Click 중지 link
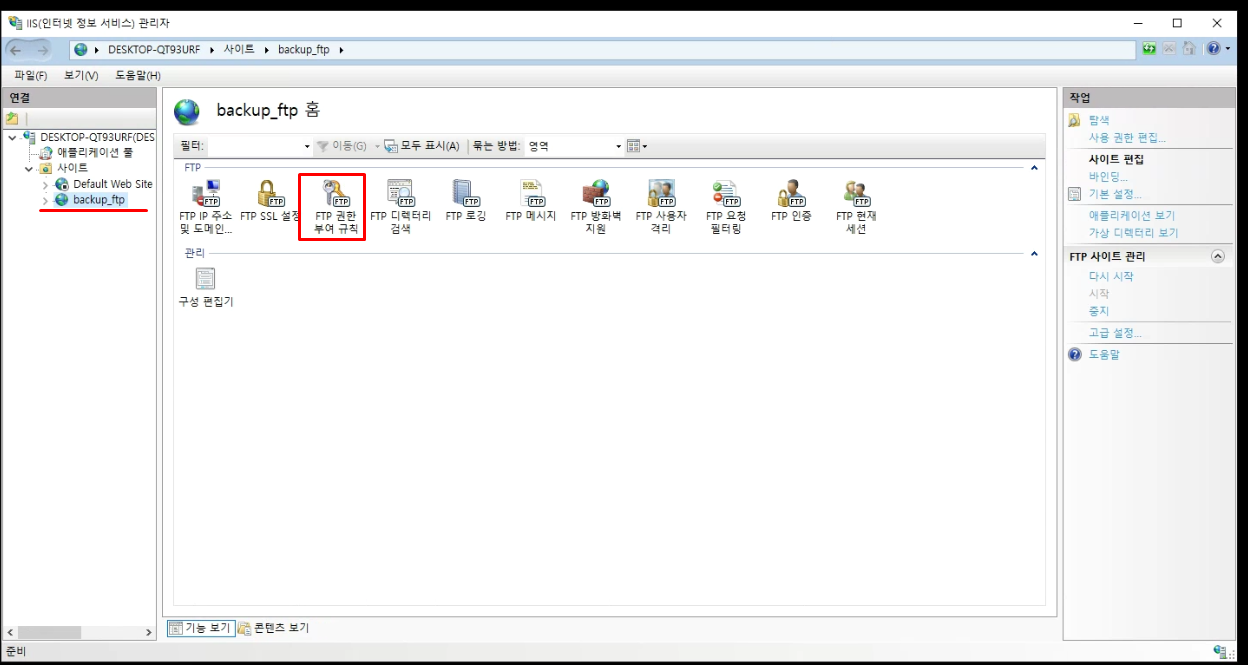This screenshot has height=665, width=1248. coord(1099,311)
